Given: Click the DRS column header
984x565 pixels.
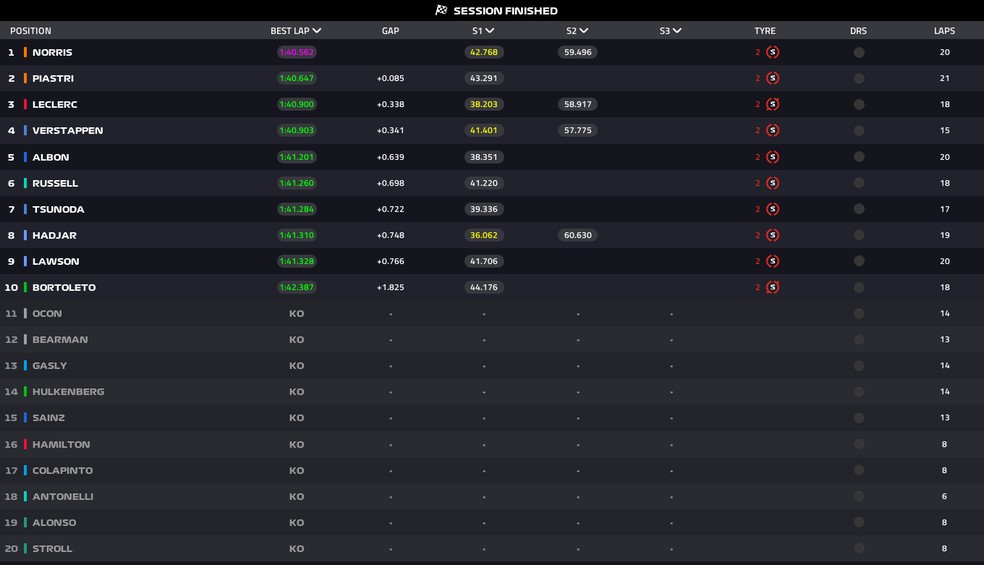Looking at the screenshot, I should click(858, 31).
